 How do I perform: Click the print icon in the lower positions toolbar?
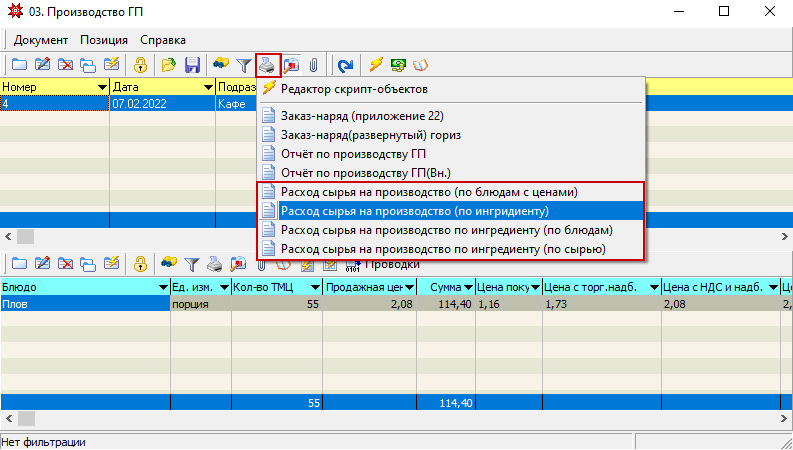point(215,264)
